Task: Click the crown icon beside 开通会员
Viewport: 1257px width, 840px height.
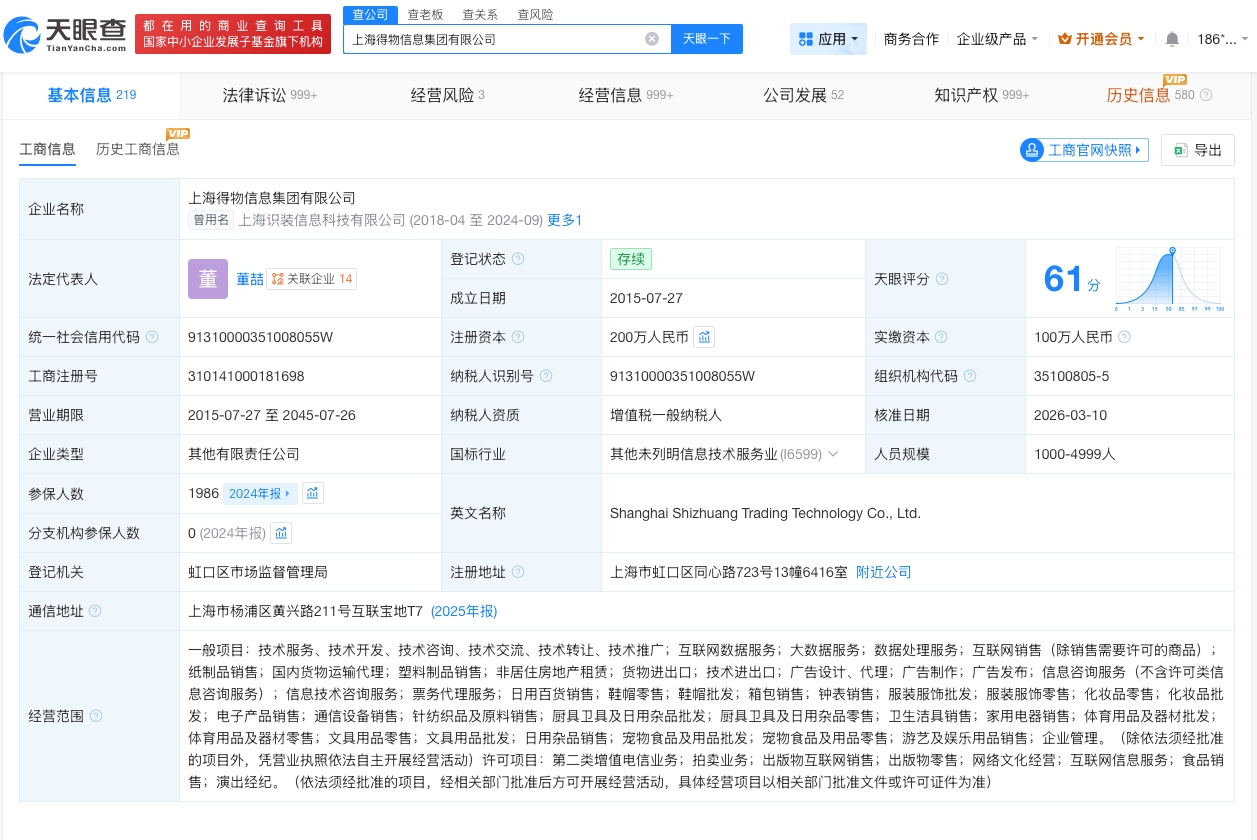Action: pyautogui.click(x=1065, y=39)
